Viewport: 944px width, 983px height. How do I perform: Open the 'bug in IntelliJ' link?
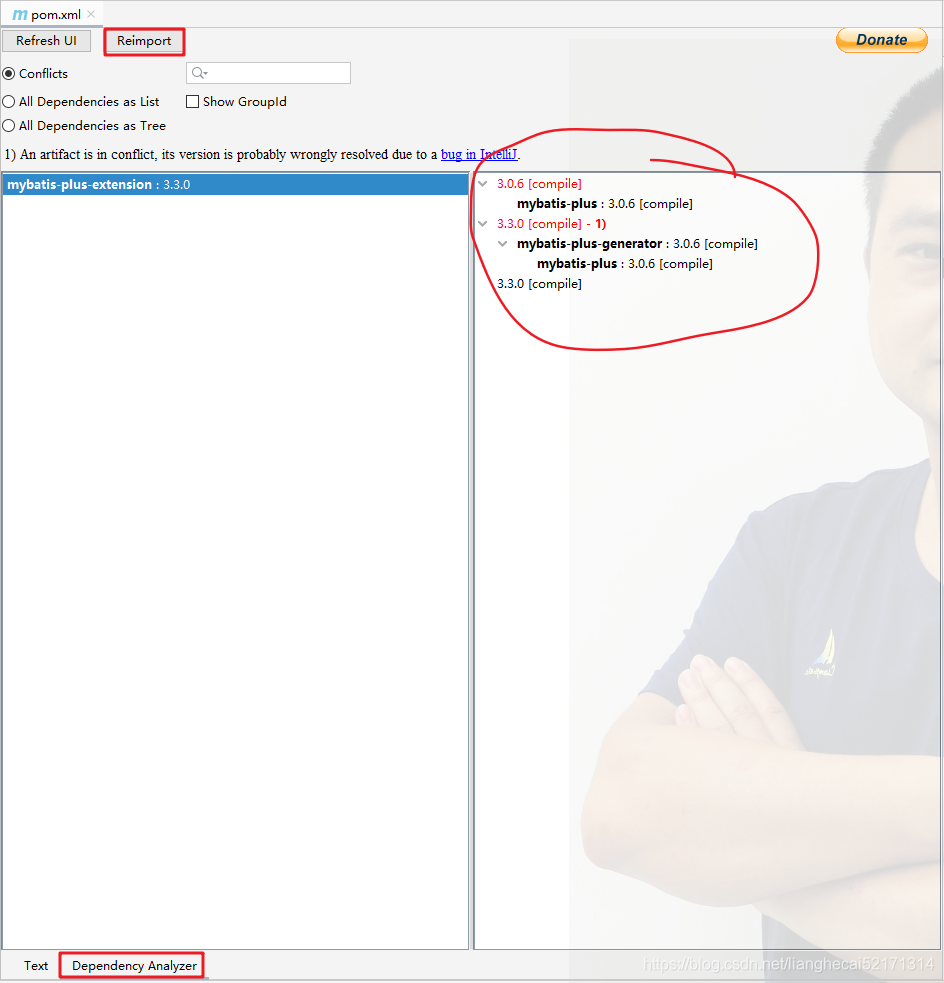(480, 154)
